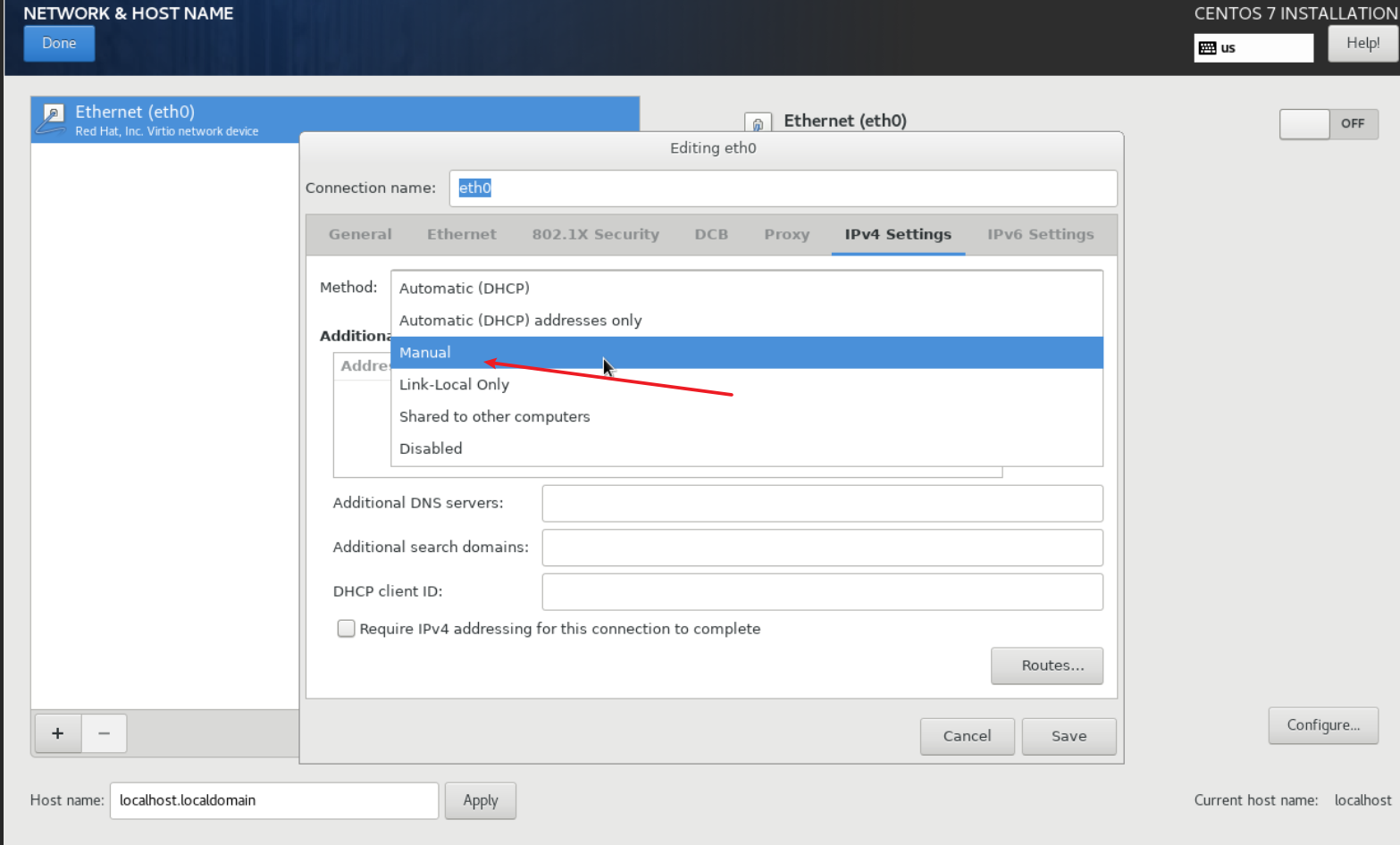Choose Disabled in Method list
This screenshot has width=1400, height=845.
pos(431,449)
